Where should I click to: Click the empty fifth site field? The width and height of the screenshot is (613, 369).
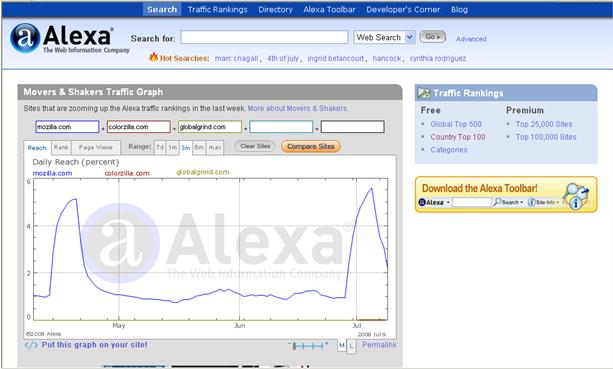[x=353, y=127]
